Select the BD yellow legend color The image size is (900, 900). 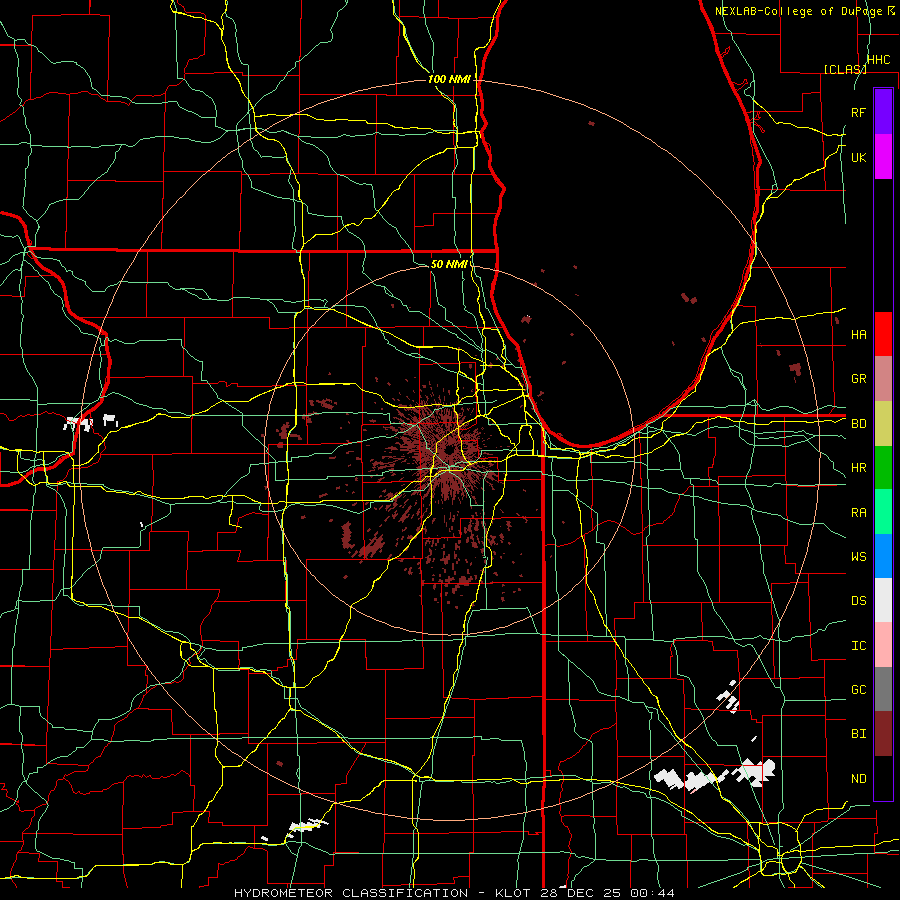(x=883, y=423)
